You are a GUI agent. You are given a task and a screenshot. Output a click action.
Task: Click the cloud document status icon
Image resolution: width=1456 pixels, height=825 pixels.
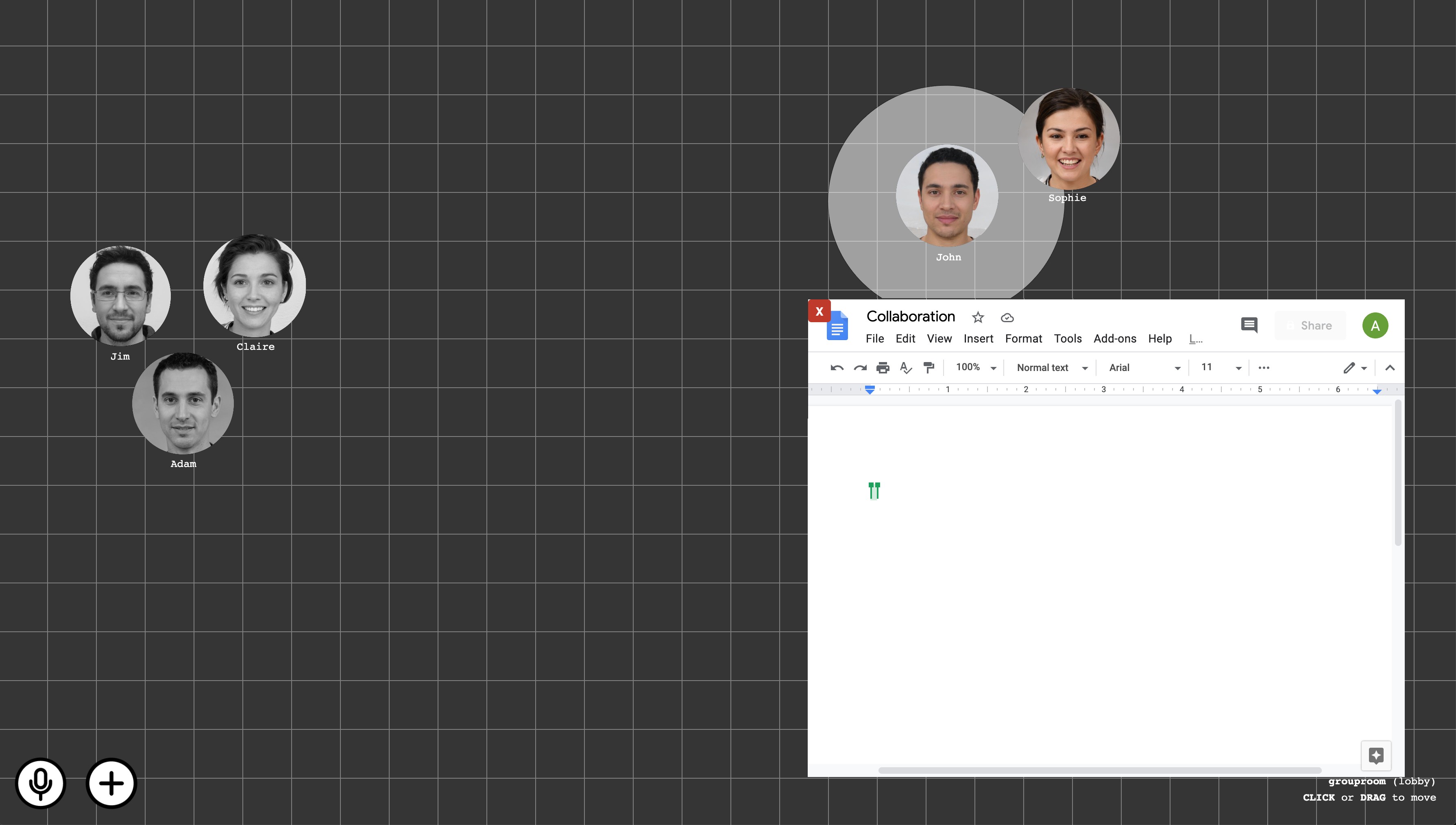1007,318
